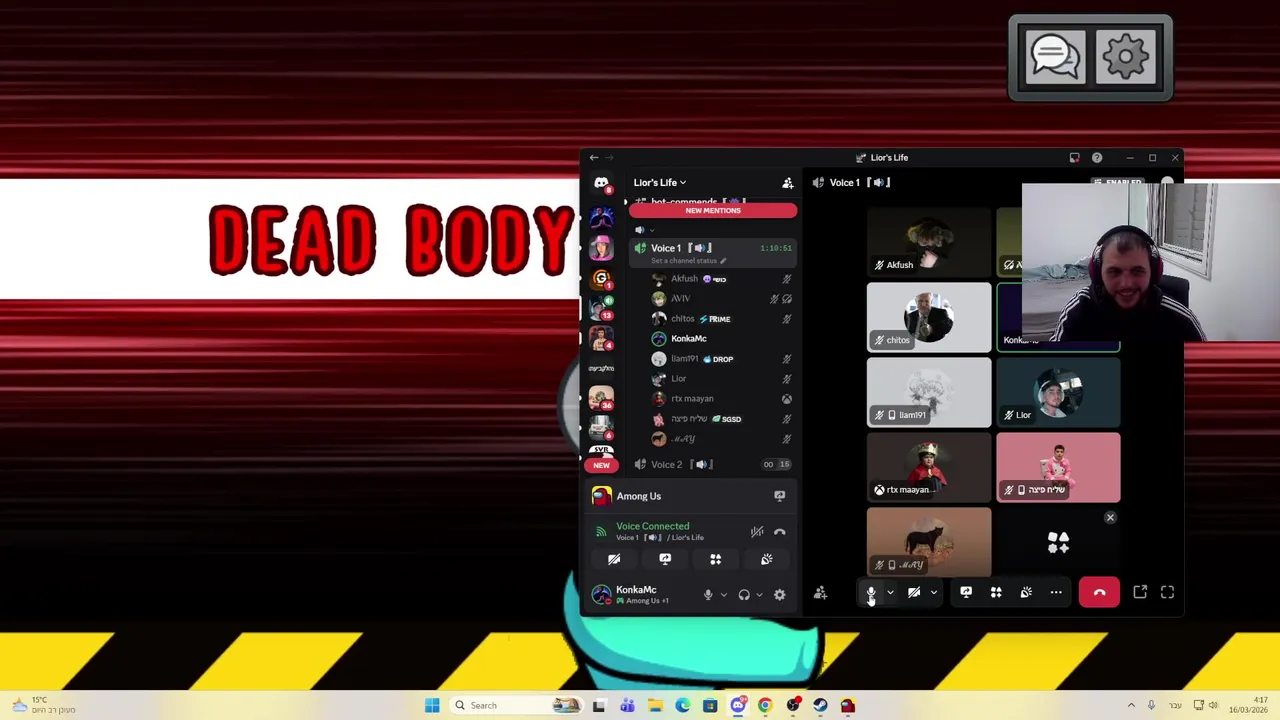Enter full screen for the voice call
The image size is (1280, 720).
click(x=1167, y=592)
